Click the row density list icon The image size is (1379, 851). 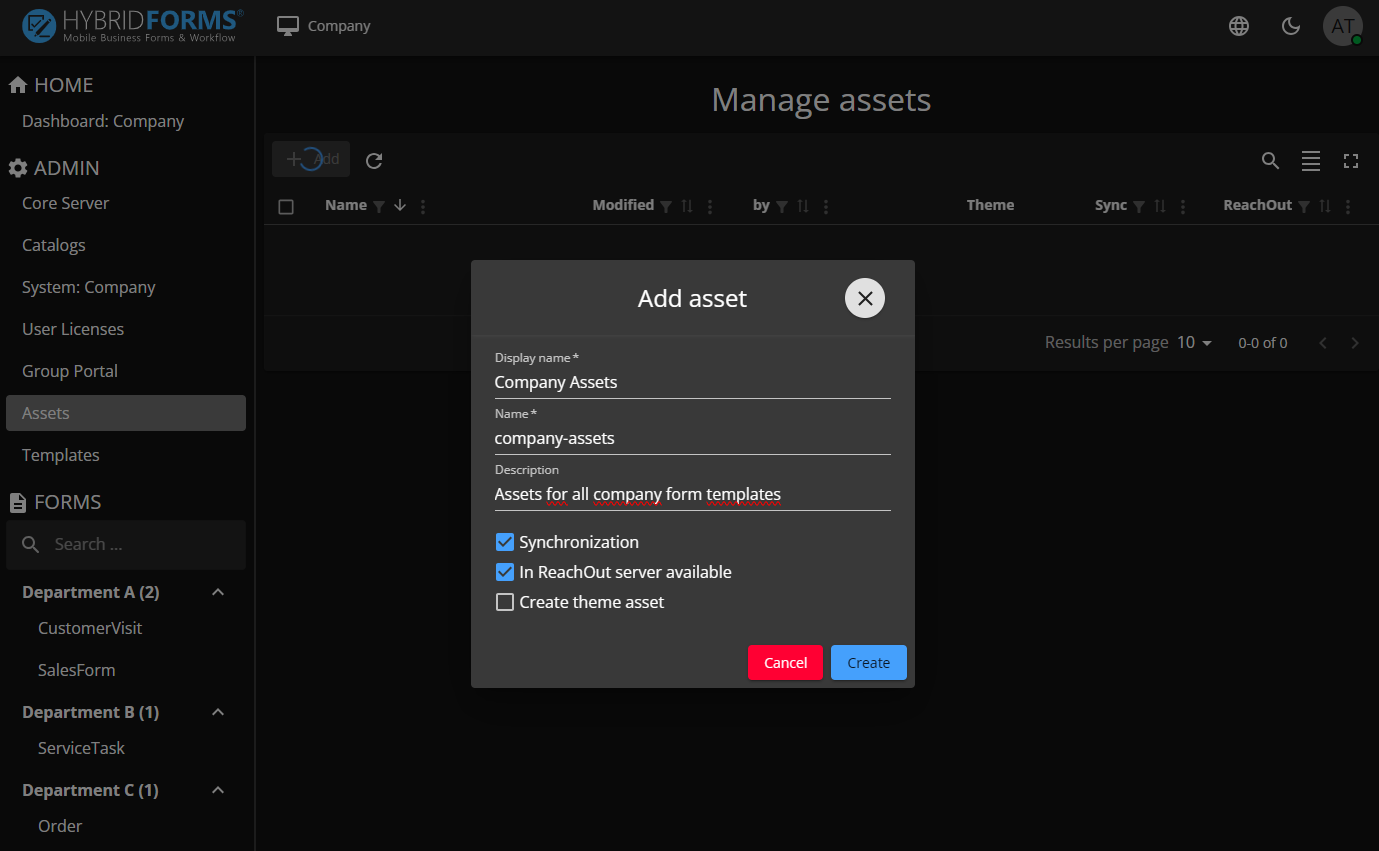click(1310, 160)
